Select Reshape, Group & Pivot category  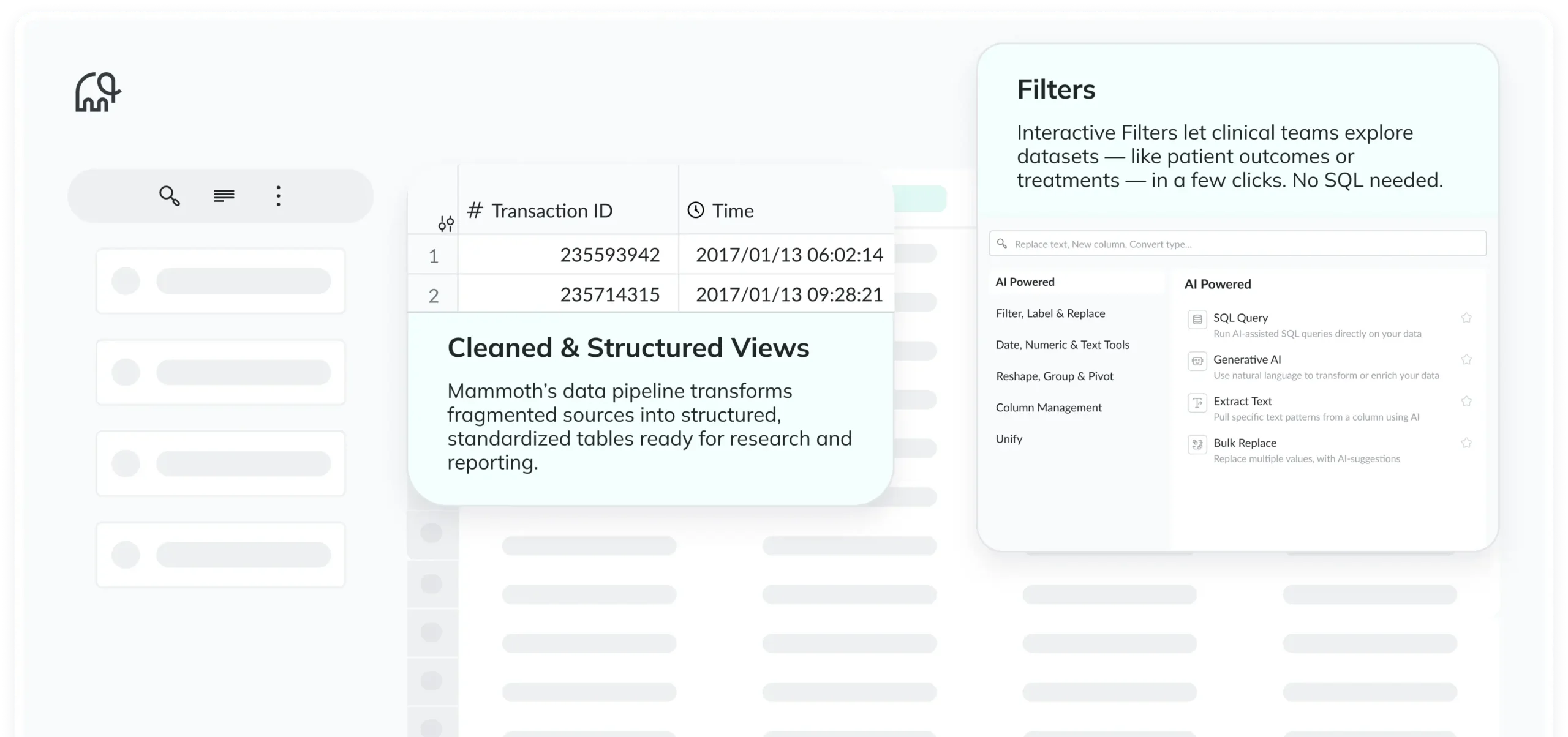[x=1054, y=376]
